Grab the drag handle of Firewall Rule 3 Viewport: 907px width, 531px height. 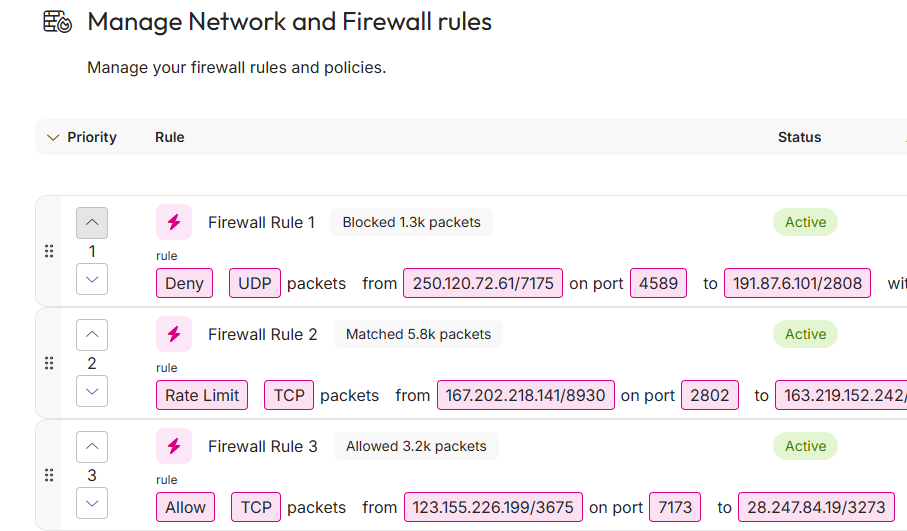point(49,475)
